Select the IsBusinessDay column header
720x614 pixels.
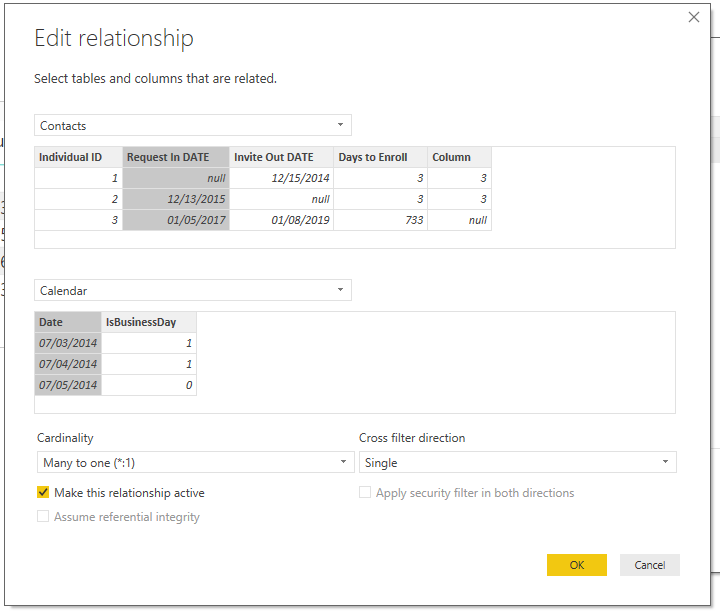coord(149,322)
